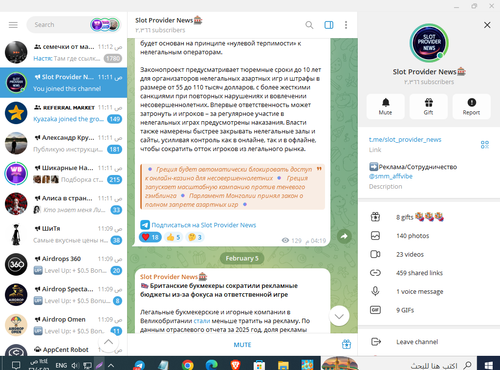
Task: Open the 459 shared links list
Action: point(429,273)
